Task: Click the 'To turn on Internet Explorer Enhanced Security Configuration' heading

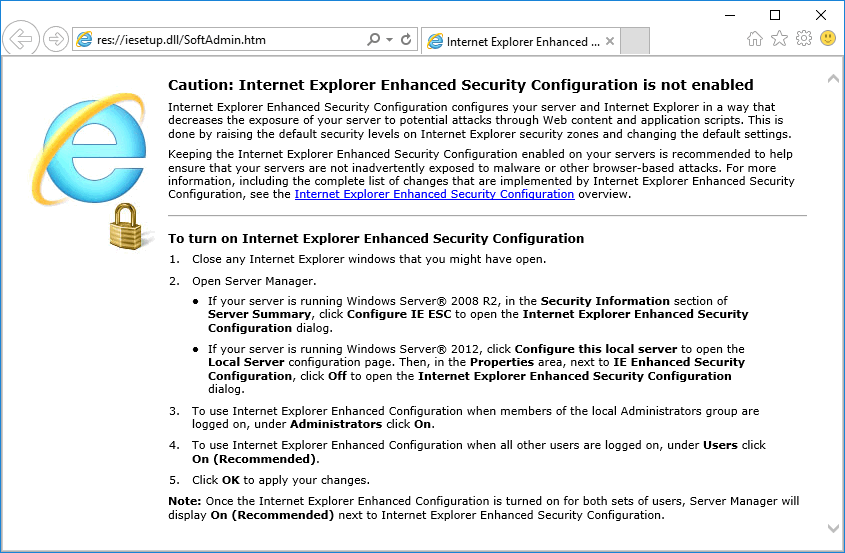Action: pos(376,238)
